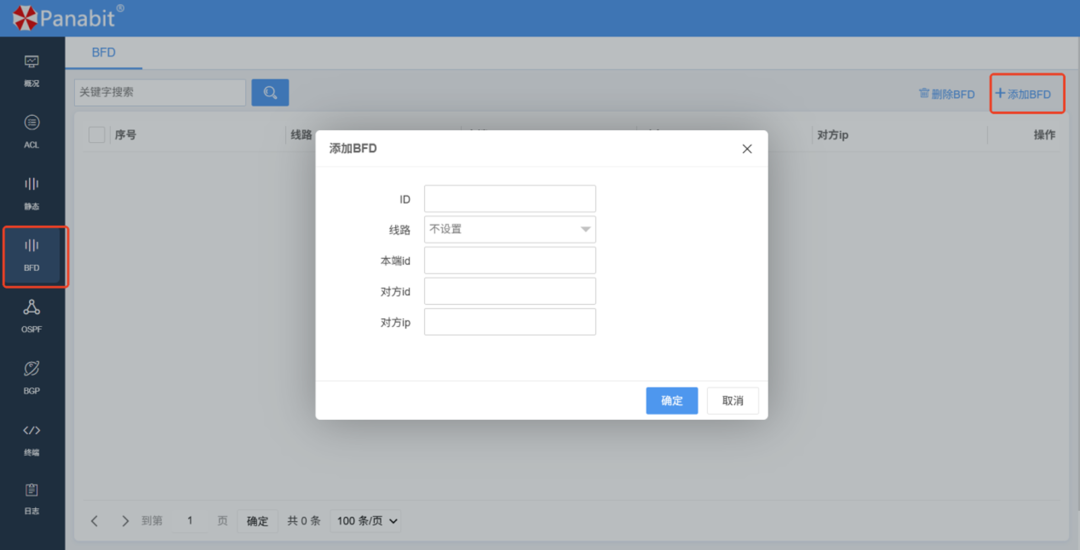1080x550 pixels.
Task: Switch to the BFD tab
Action: [x=104, y=52]
